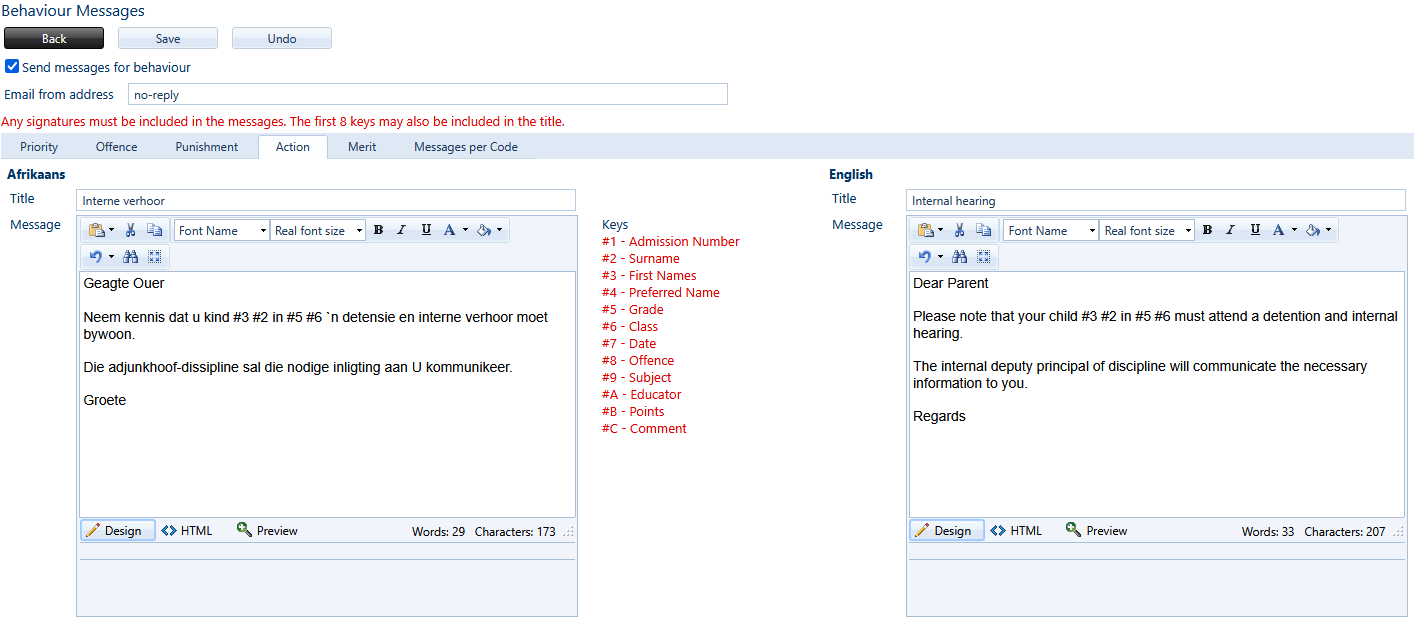Click the Save button
The image size is (1414, 625).
click(168, 38)
